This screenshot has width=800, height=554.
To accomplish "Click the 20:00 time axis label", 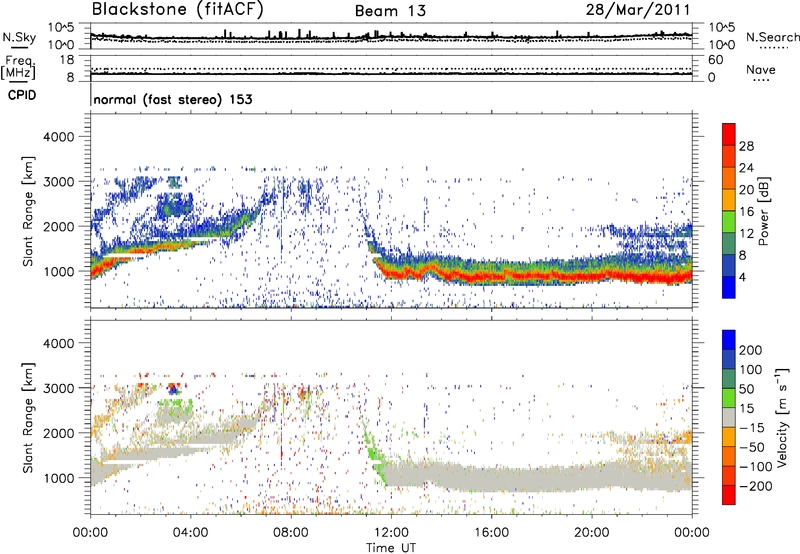I will tap(591, 533).
